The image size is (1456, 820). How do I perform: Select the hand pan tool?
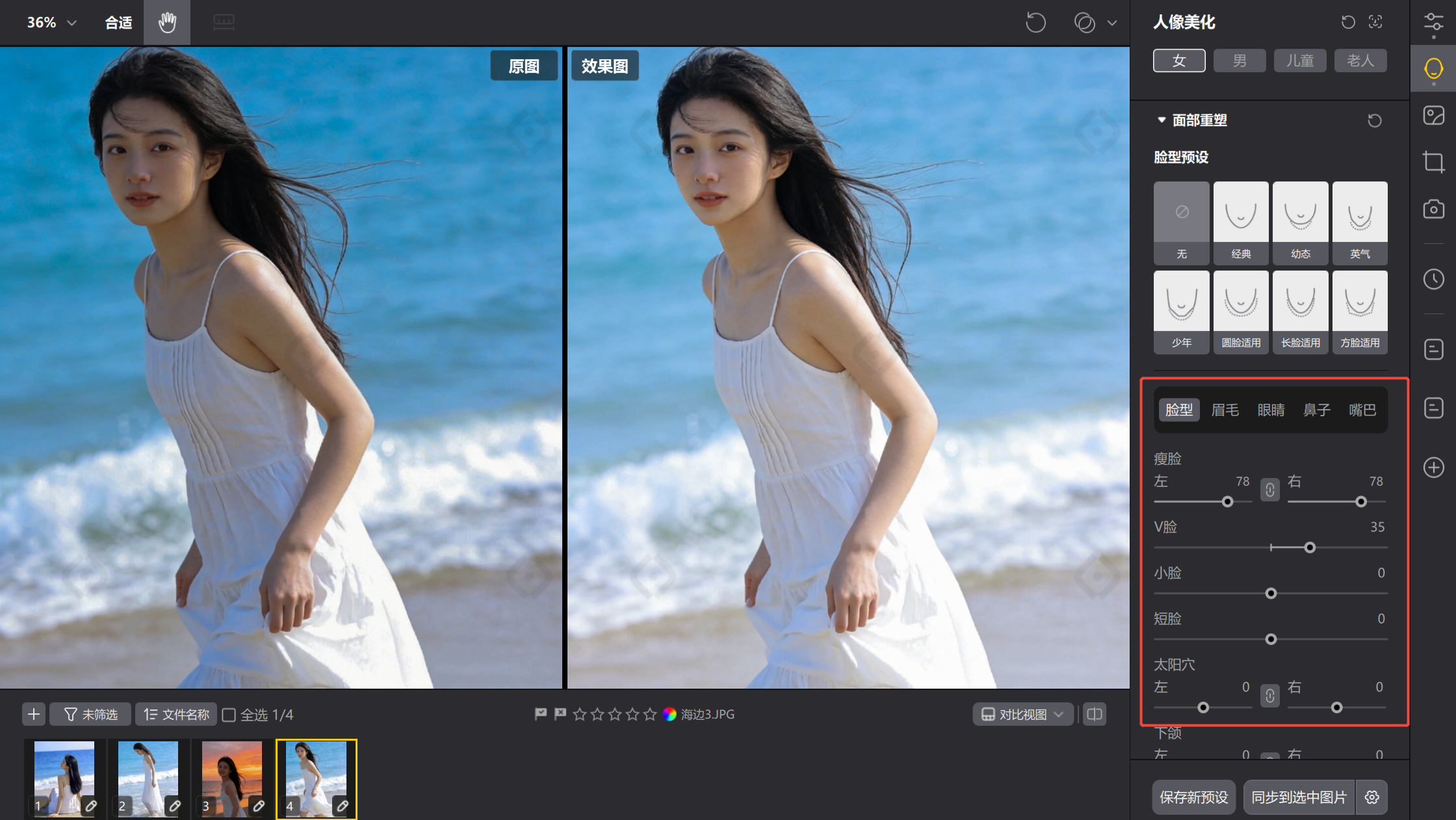point(167,23)
